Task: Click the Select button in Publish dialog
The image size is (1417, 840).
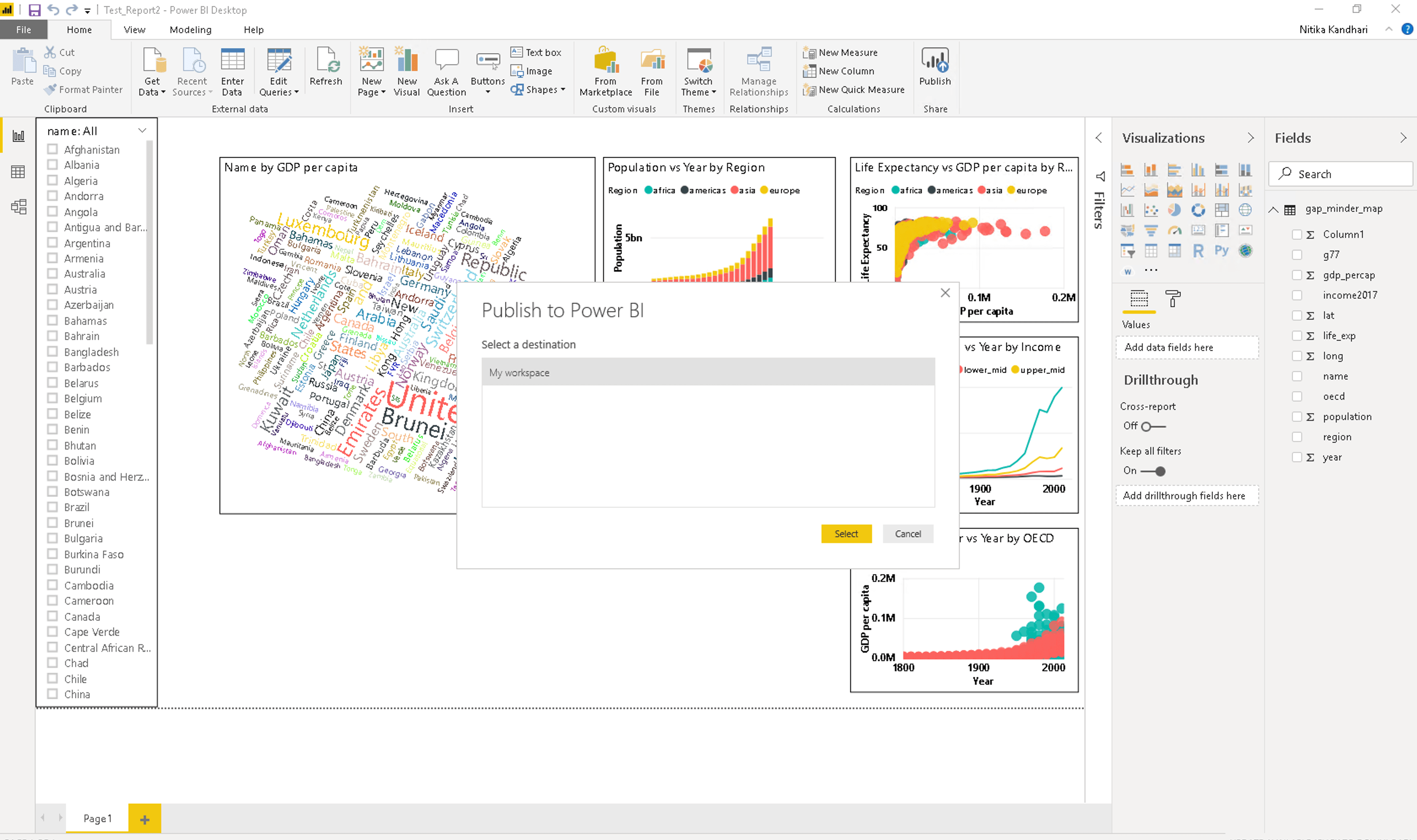Action: click(x=846, y=533)
